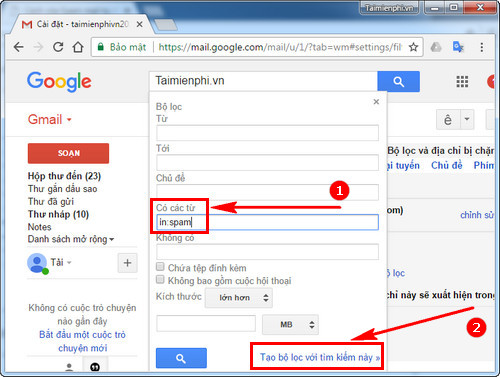Click the Google logo
The image size is (500, 377).
tap(59, 82)
